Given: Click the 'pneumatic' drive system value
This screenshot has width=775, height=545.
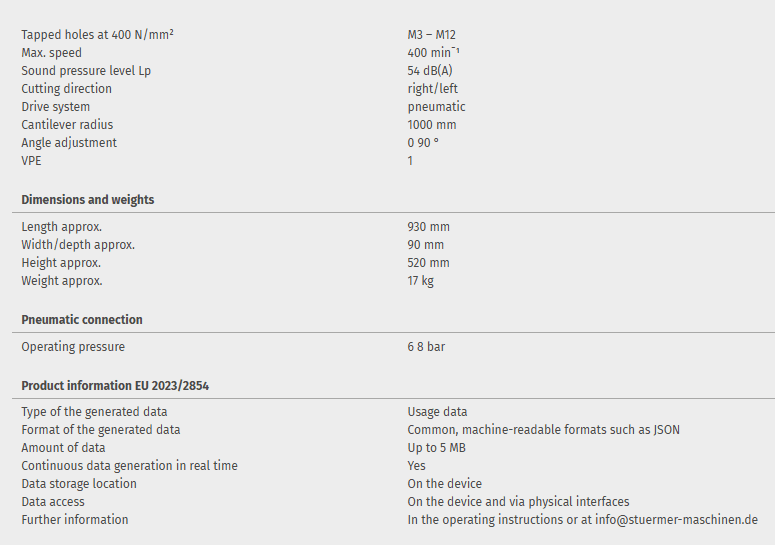Looking at the screenshot, I should (x=436, y=107).
